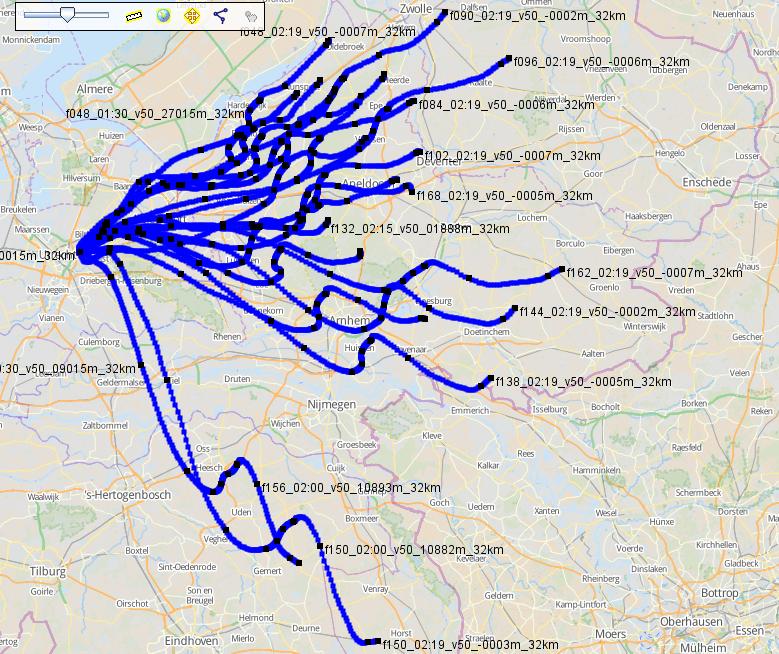Click the globe map icon

tap(162, 16)
